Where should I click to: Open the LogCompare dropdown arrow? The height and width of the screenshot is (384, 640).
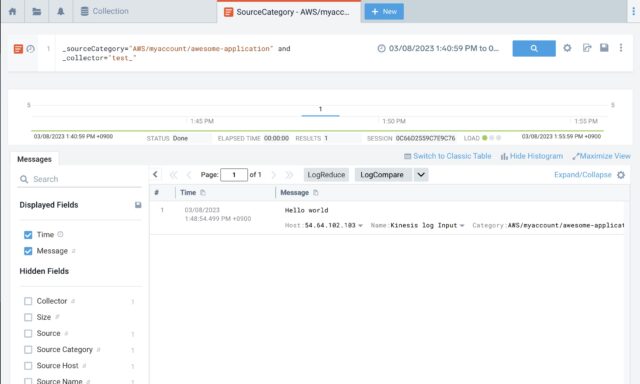421,175
